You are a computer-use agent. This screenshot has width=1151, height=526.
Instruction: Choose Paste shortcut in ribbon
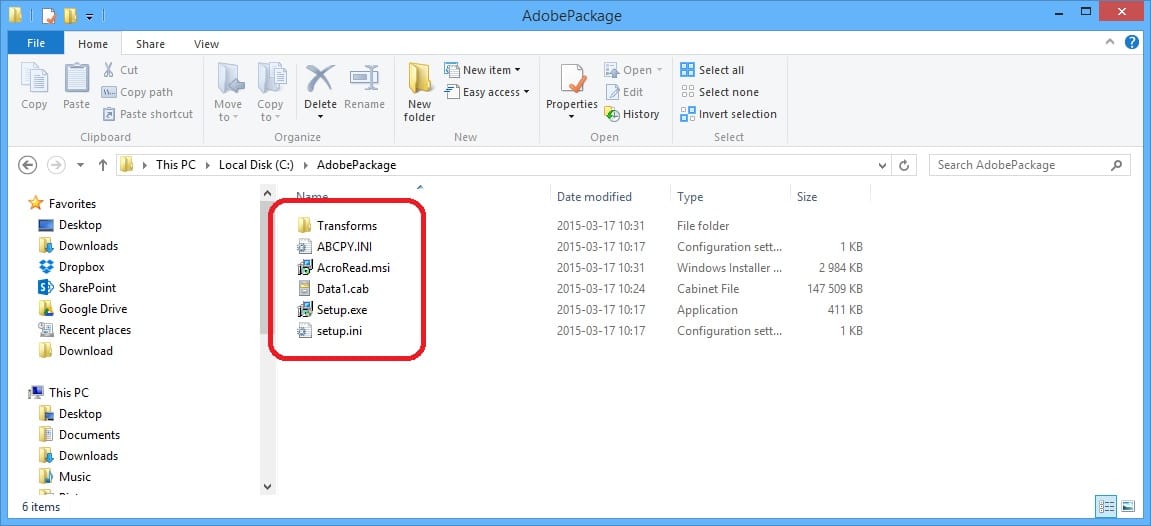click(147, 114)
